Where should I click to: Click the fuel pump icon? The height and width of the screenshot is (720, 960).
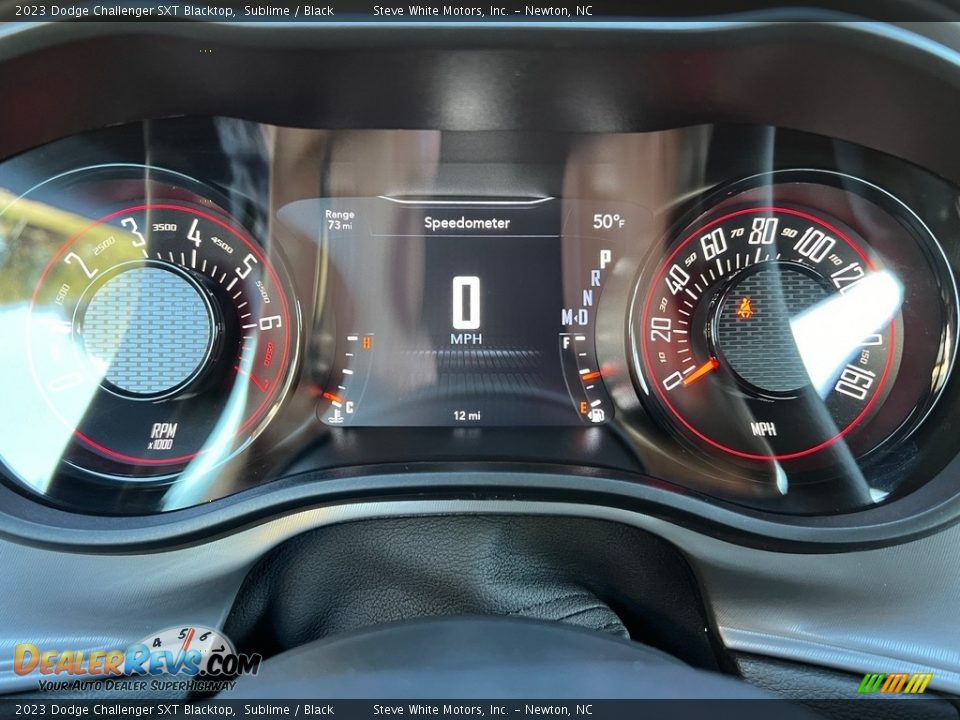coord(596,416)
